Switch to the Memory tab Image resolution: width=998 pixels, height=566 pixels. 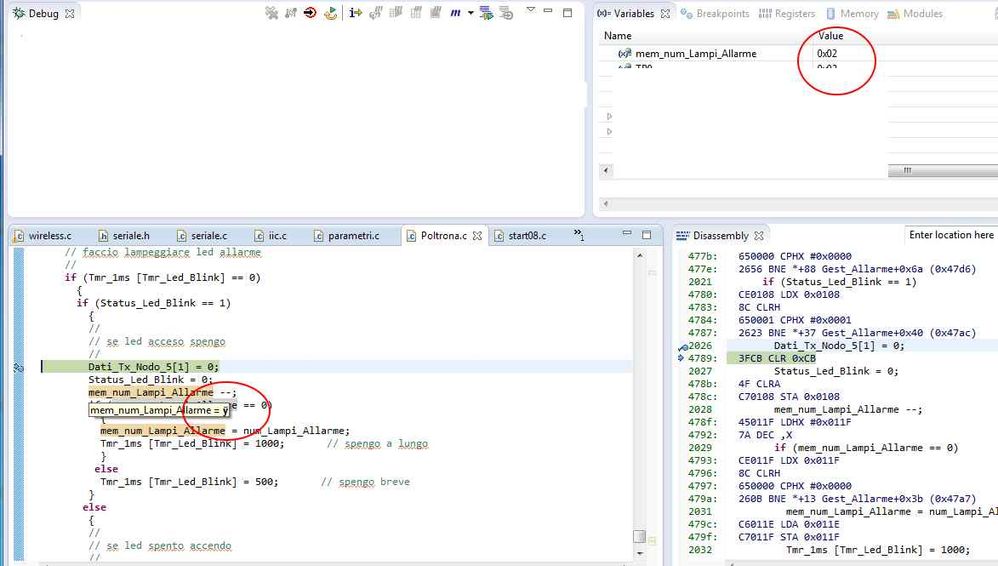coord(852,13)
